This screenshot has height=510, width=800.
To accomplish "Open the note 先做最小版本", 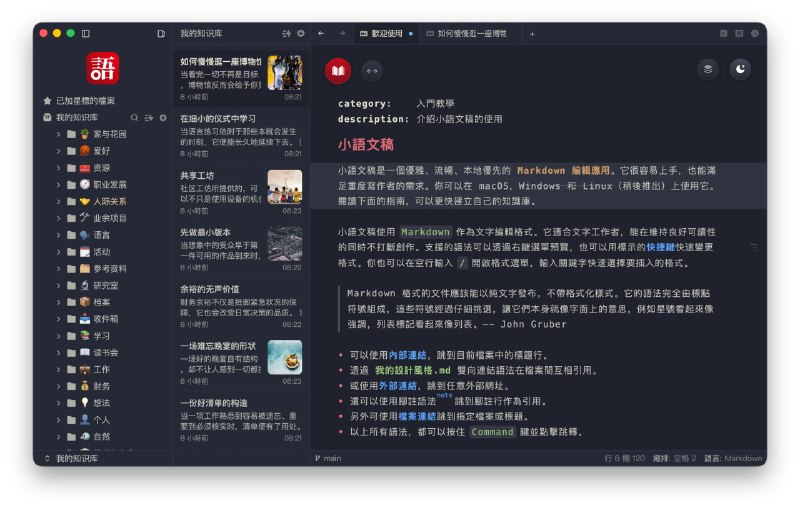I will tap(241, 249).
